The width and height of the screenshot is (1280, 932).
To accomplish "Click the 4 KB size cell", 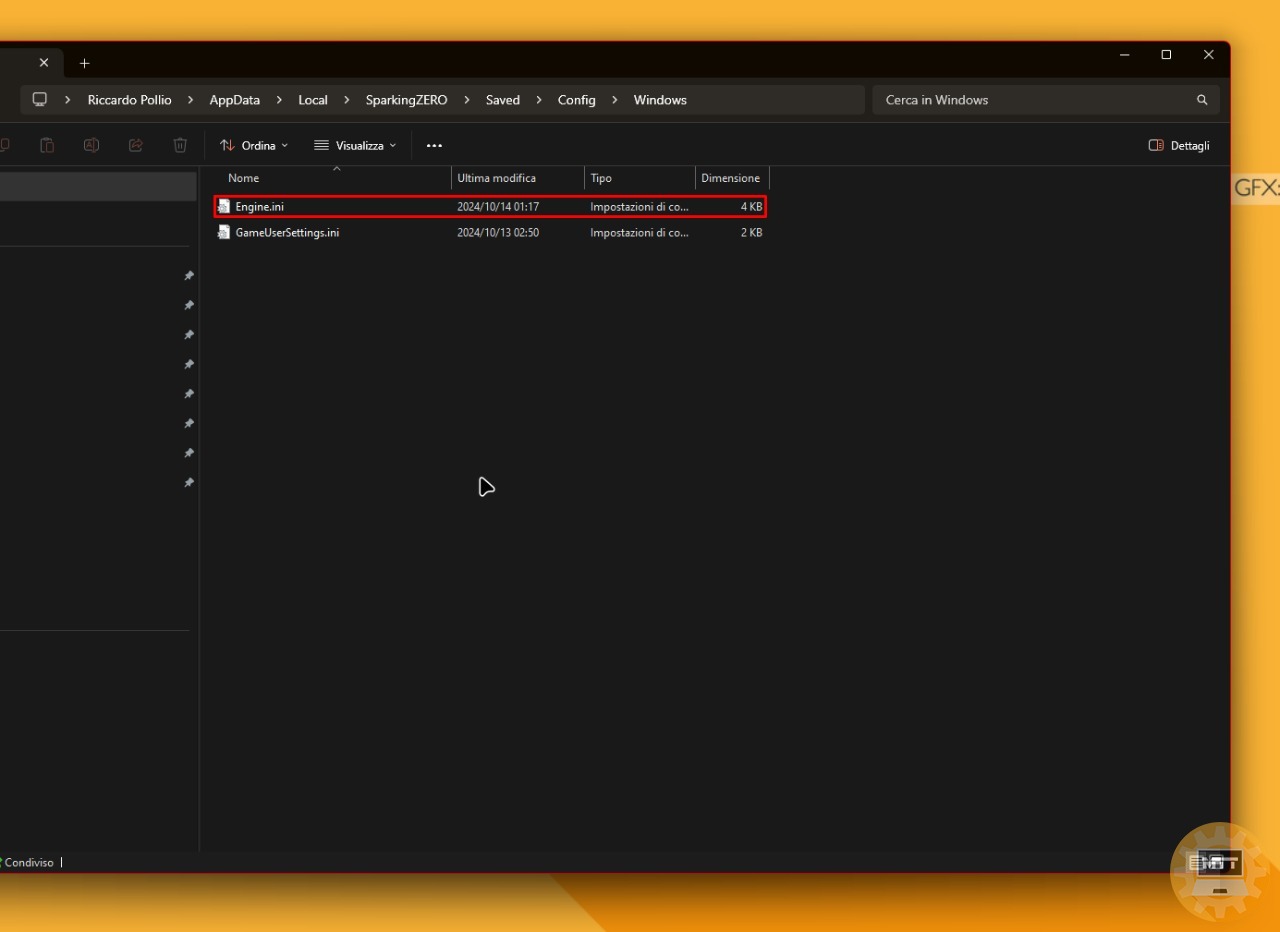I will 751,207.
